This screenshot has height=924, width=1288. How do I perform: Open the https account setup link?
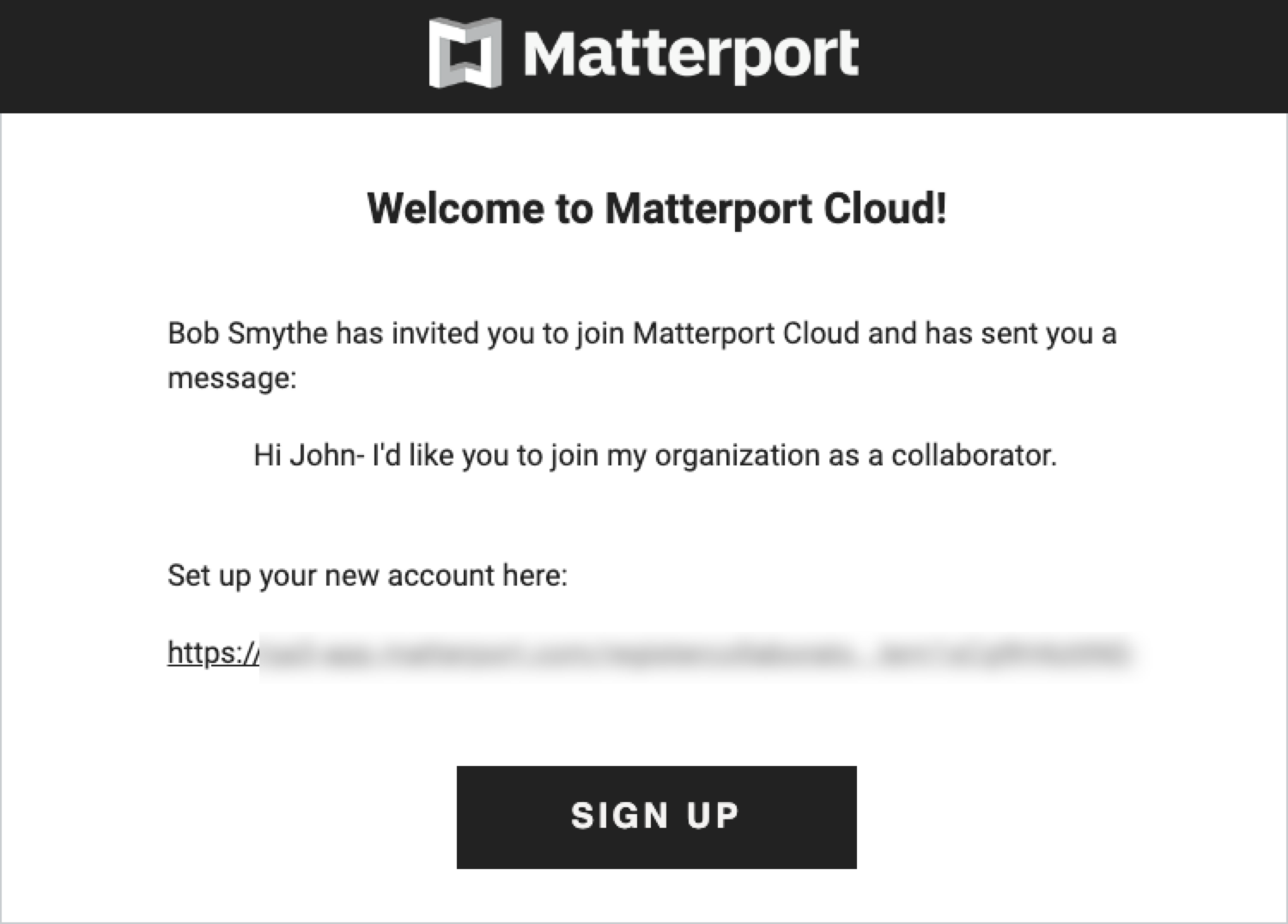[x=213, y=653]
